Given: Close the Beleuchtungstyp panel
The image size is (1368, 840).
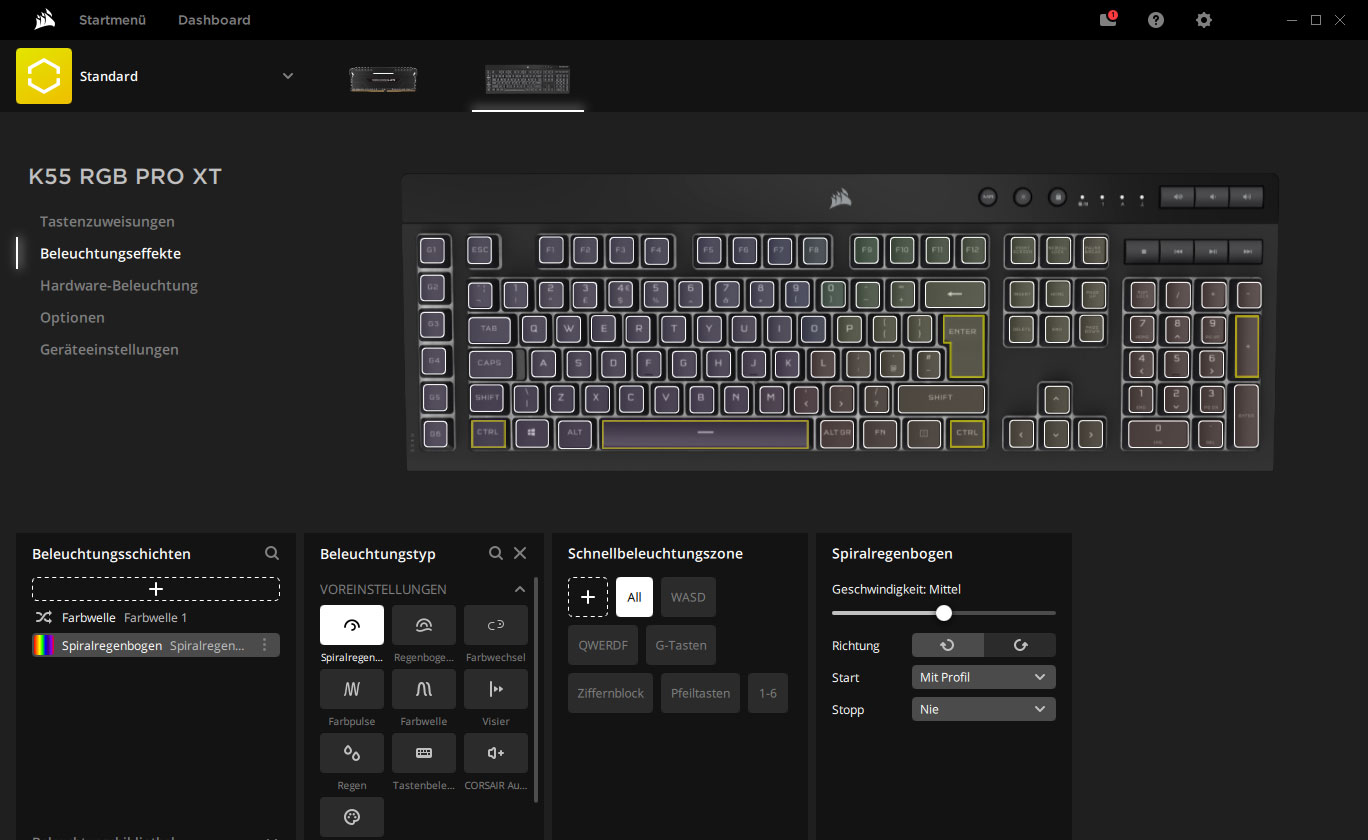Looking at the screenshot, I should pyautogui.click(x=520, y=553).
